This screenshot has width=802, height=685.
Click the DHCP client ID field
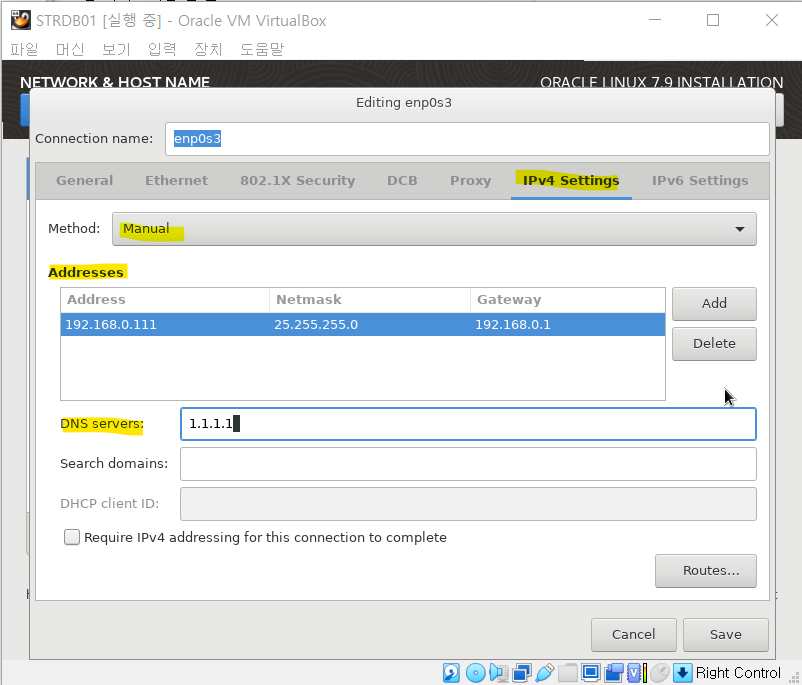(468, 504)
